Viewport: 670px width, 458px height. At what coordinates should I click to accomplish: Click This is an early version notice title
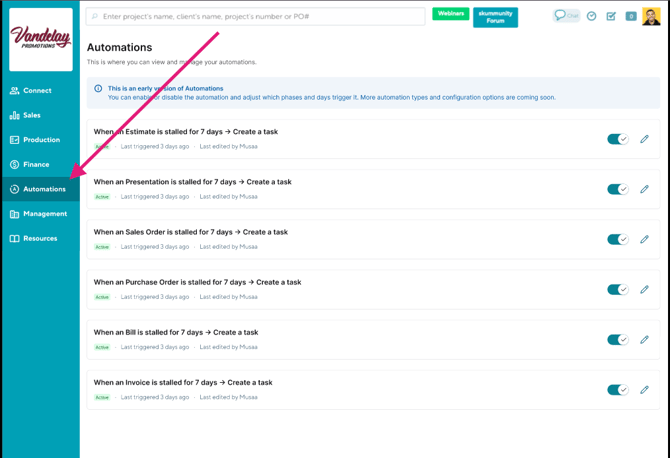click(x=165, y=88)
